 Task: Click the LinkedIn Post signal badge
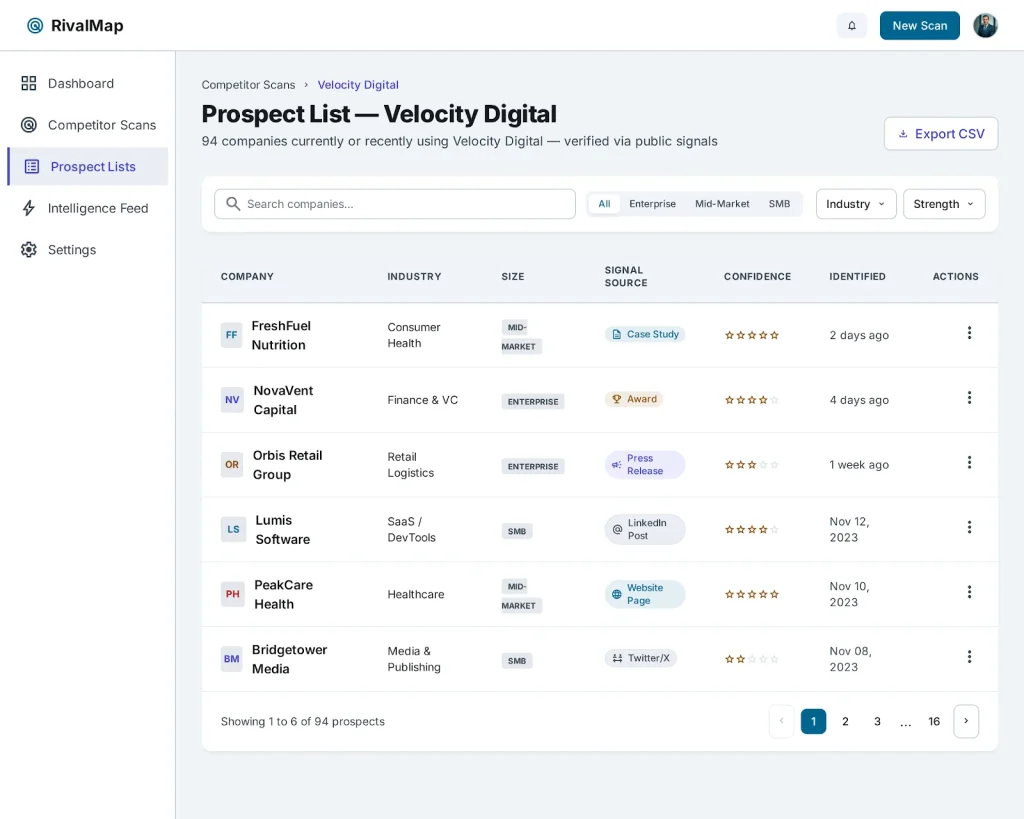tap(645, 529)
